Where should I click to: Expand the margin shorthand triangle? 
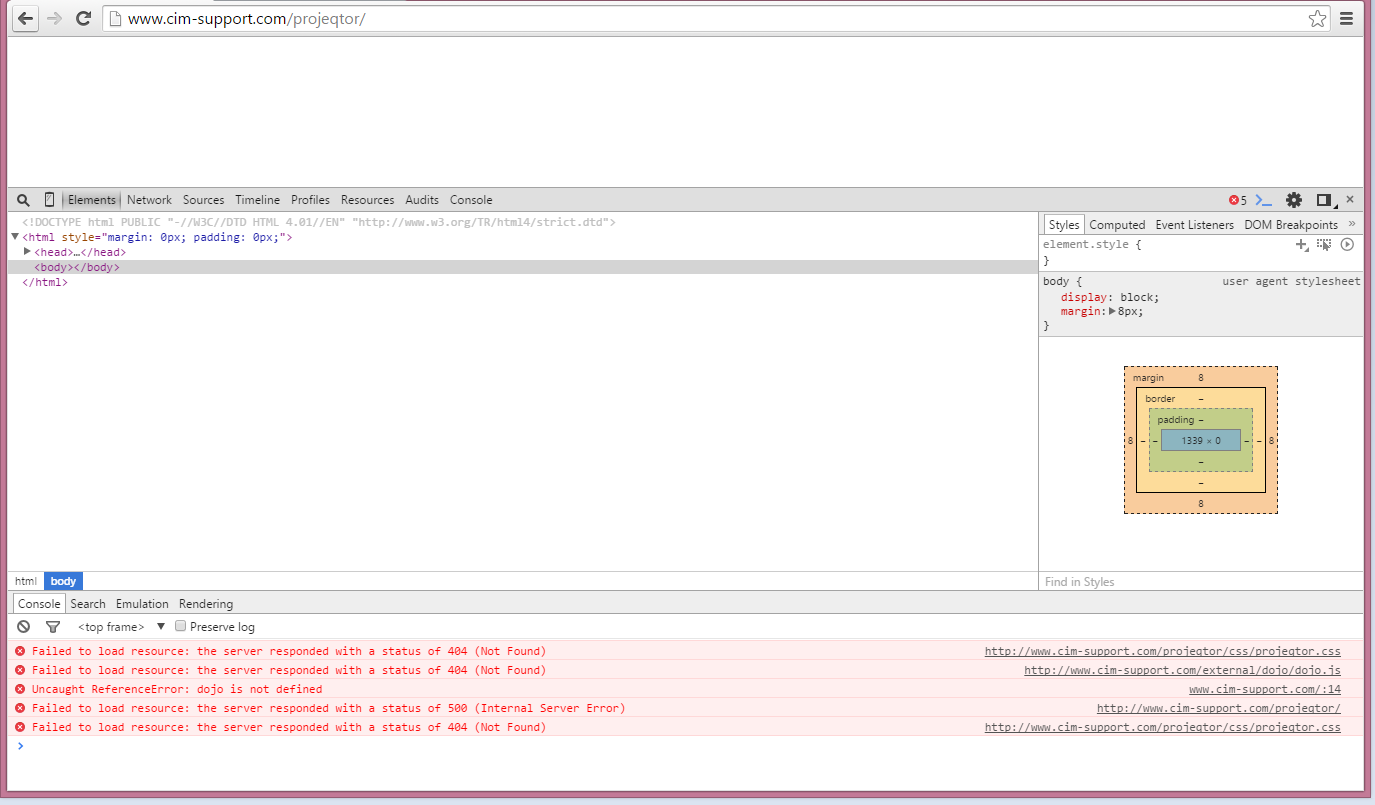[x=1112, y=311]
